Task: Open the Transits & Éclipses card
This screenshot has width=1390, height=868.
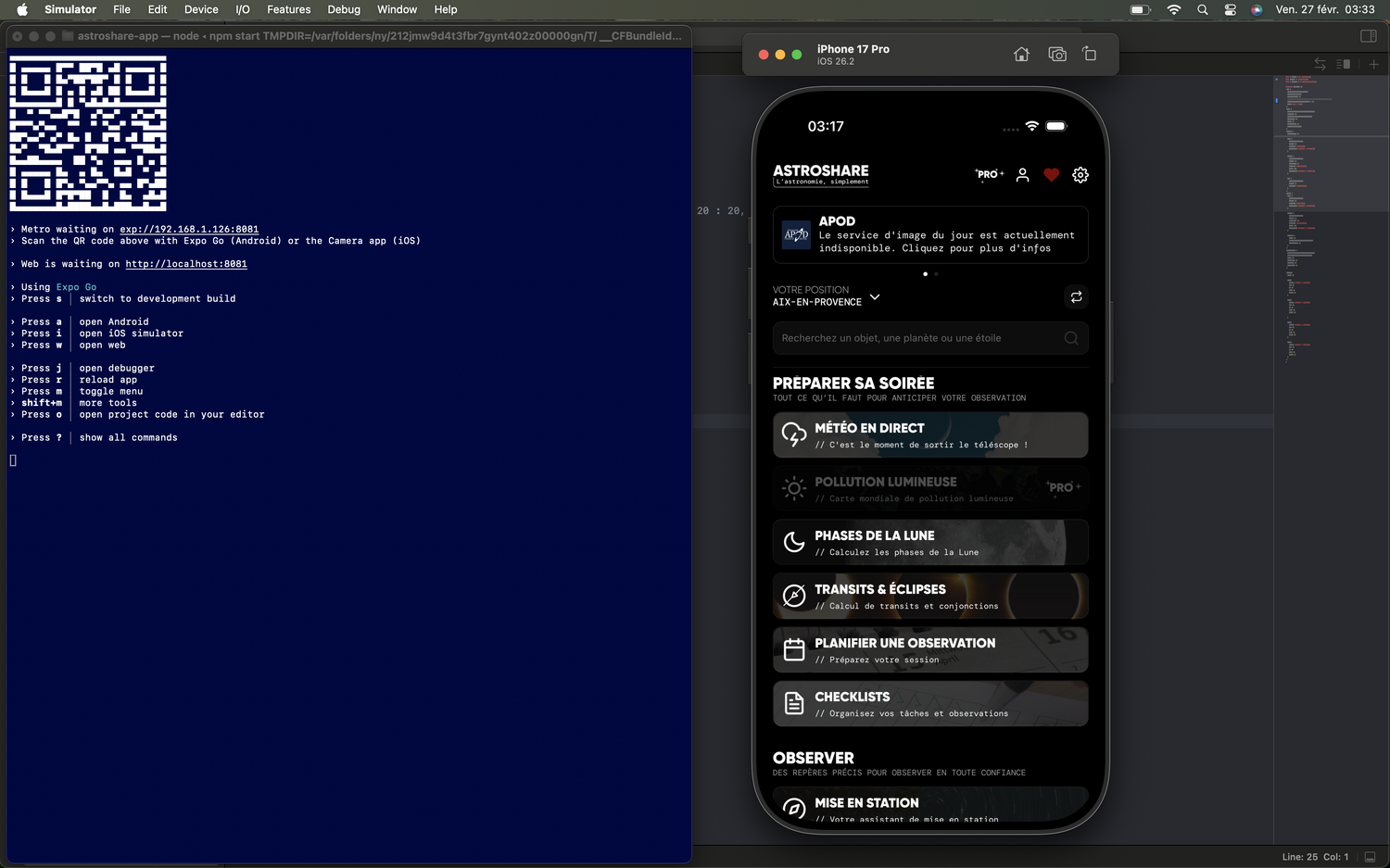Action: click(x=930, y=596)
